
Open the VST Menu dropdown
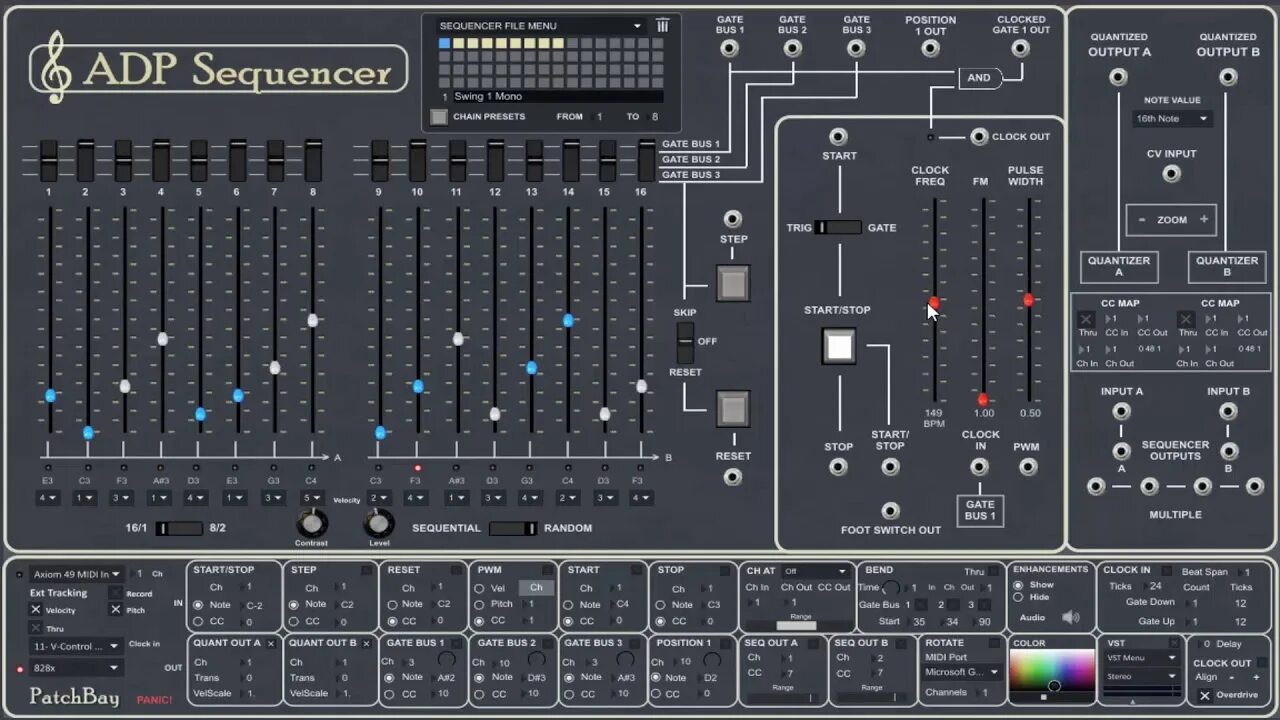click(1142, 658)
